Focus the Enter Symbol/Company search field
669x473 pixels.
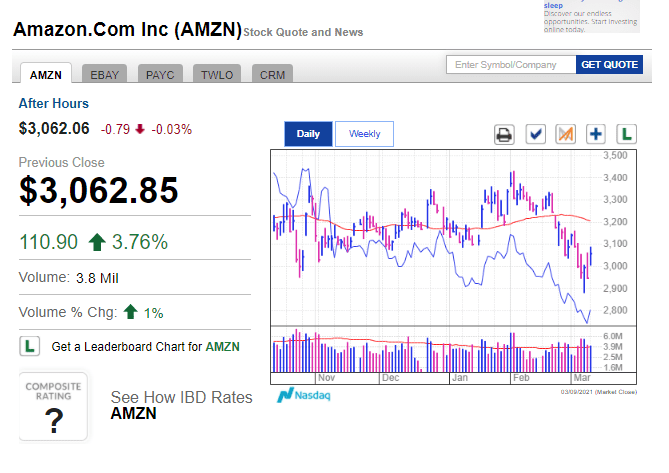point(511,64)
